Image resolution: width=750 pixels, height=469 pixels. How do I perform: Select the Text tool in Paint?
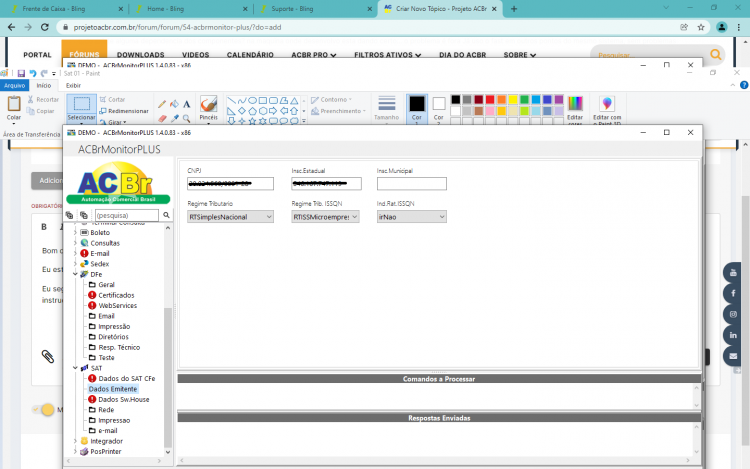click(x=187, y=104)
